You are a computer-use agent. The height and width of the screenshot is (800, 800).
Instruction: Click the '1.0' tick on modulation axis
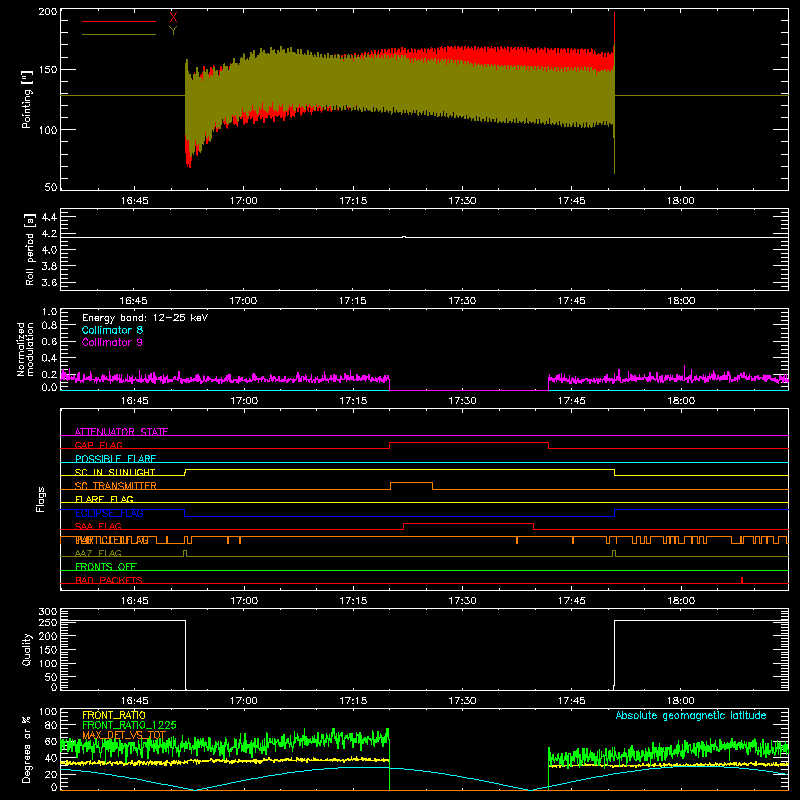[x=49, y=312]
